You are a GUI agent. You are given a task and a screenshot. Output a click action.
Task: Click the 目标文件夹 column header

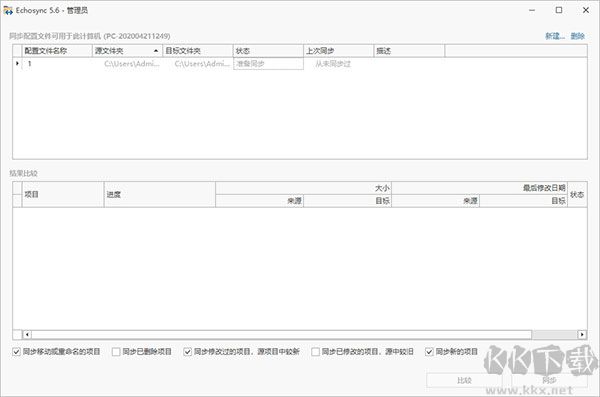click(198, 51)
